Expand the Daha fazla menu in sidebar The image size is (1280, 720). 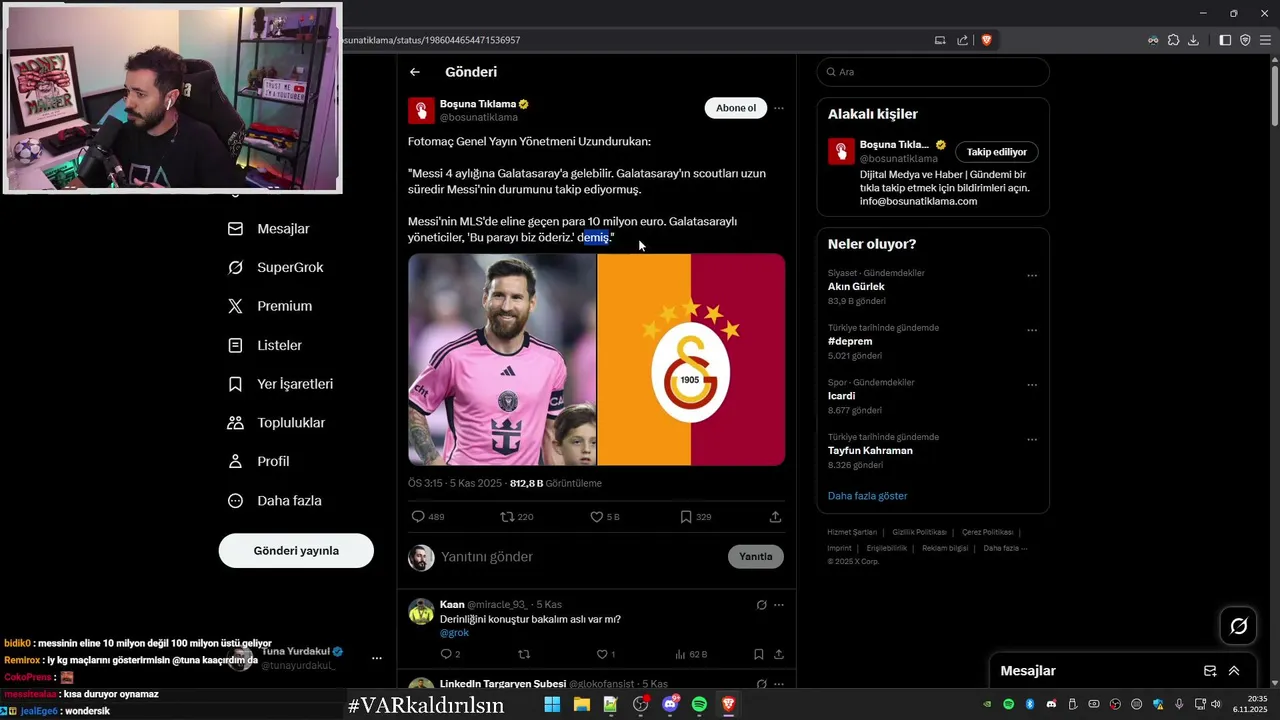click(x=275, y=501)
